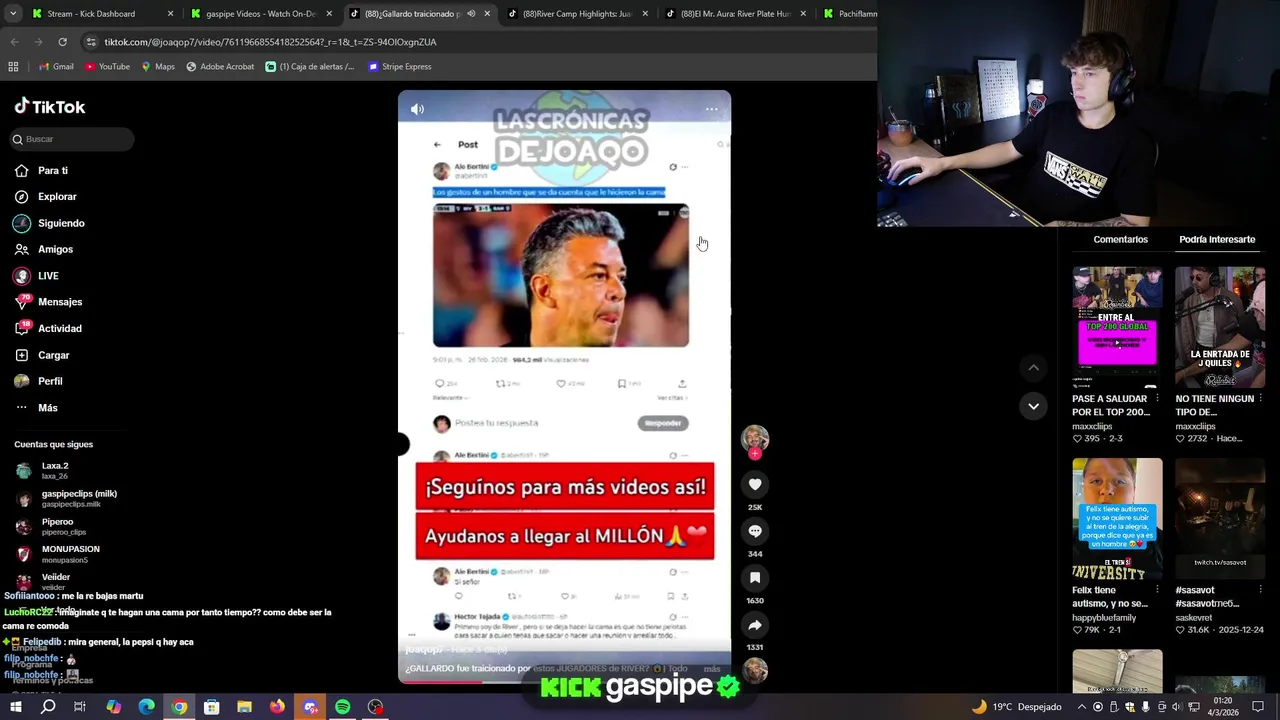Open the Para ti feed
The height and width of the screenshot is (720, 1280).
tap(42, 171)
